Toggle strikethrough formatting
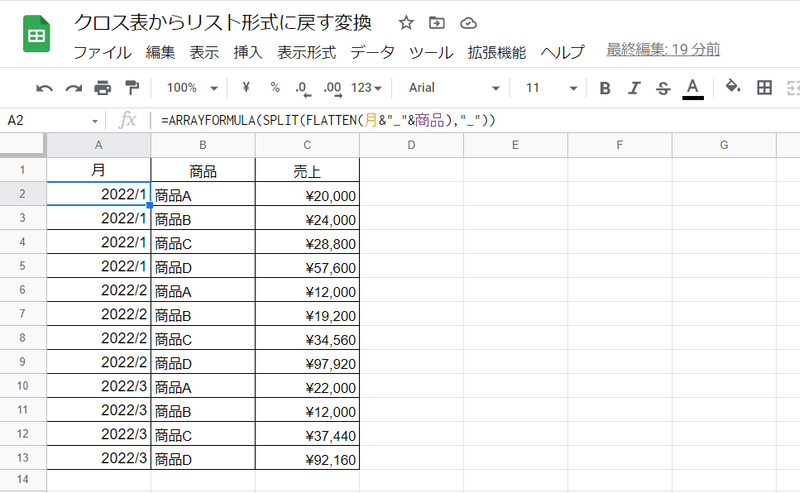Viewport: 800px width, 493px height. point(663,88)
